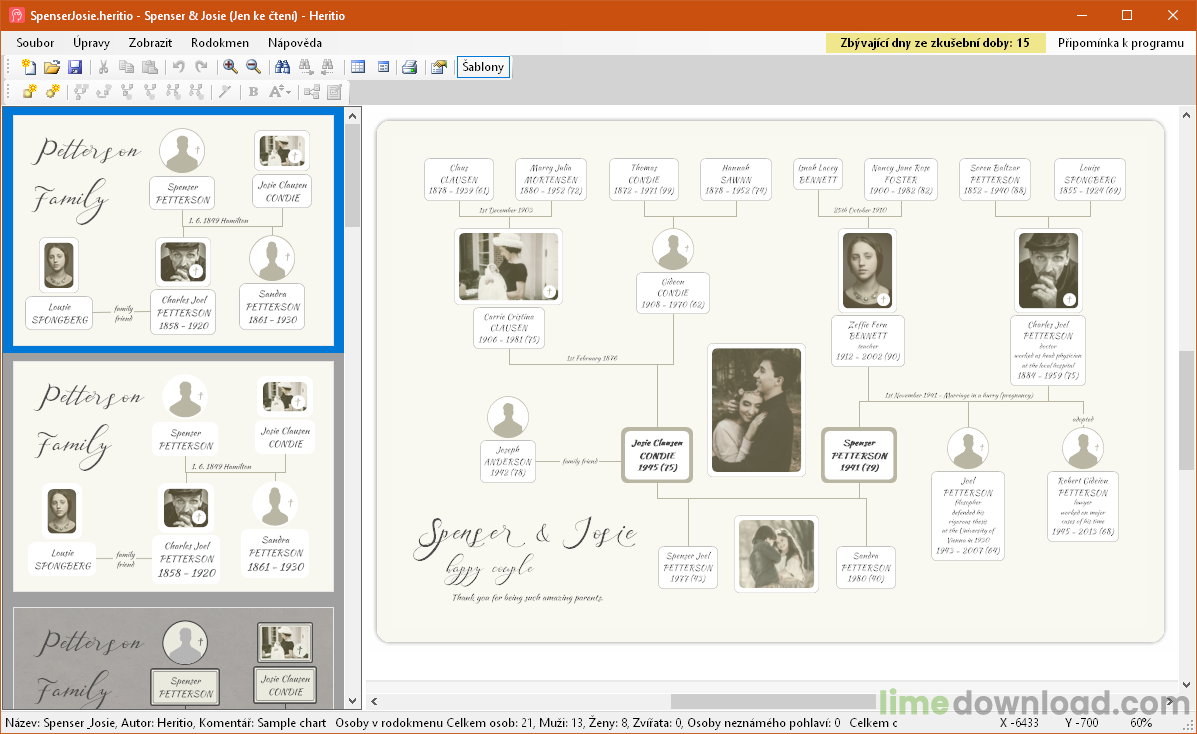Click Připomínka k programu link
The image size is (1197, 734).
(x=1120, y=43)
